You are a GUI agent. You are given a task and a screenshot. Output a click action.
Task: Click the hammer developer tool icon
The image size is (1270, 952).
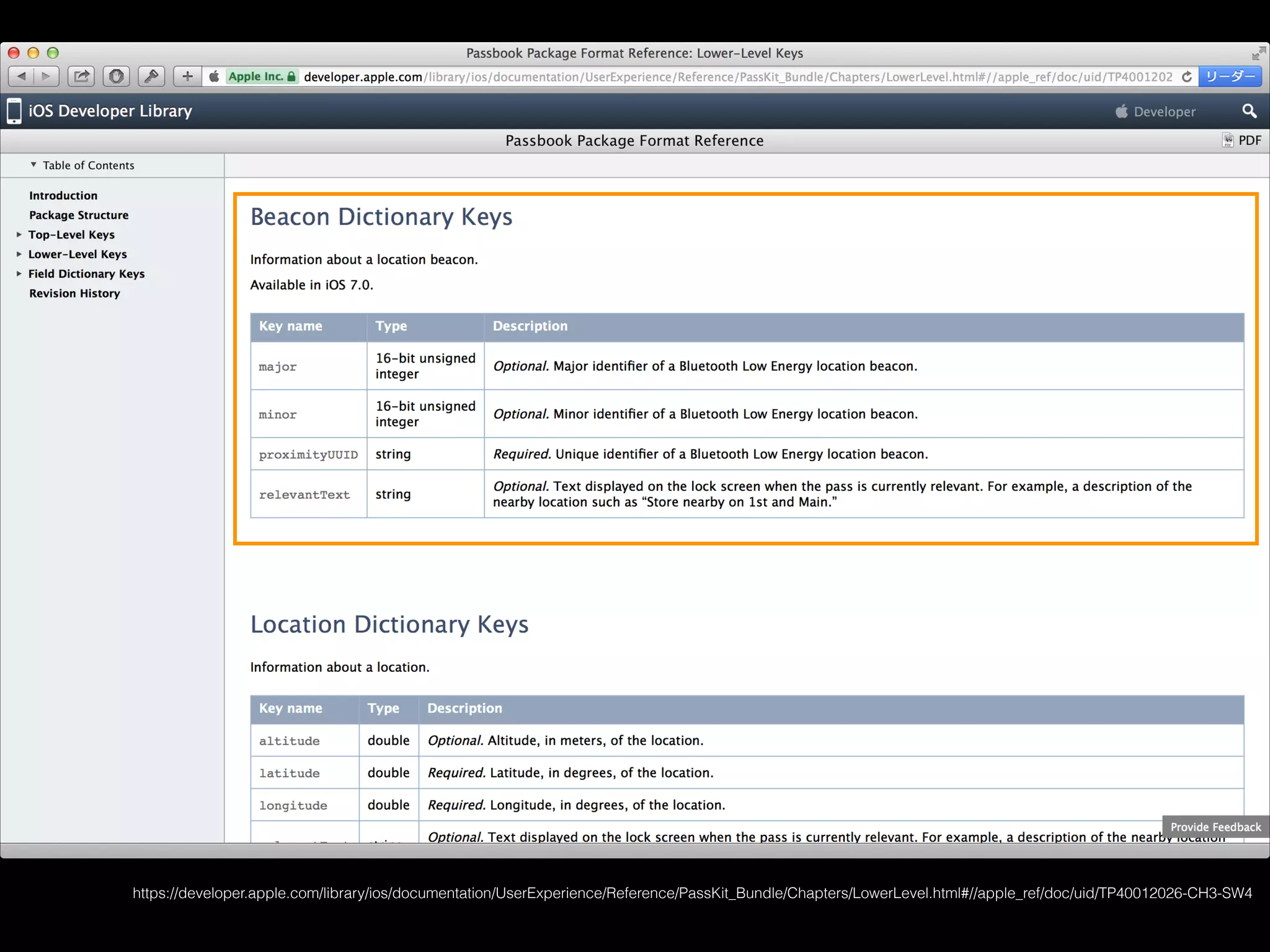[x=151, y=76]
